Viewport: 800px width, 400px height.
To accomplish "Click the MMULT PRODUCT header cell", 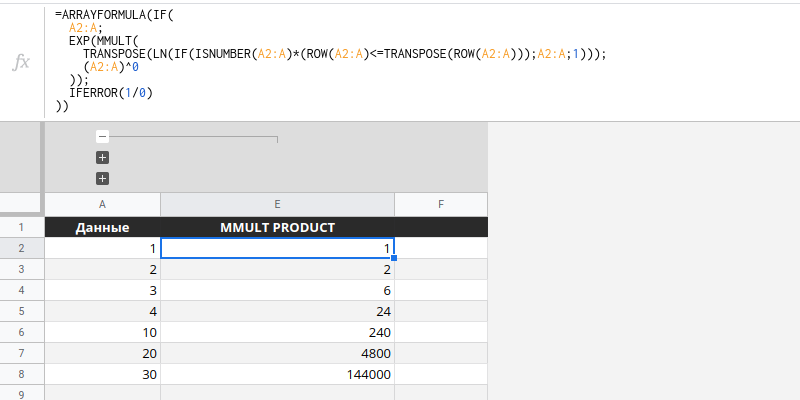I will tap(277, 227).
